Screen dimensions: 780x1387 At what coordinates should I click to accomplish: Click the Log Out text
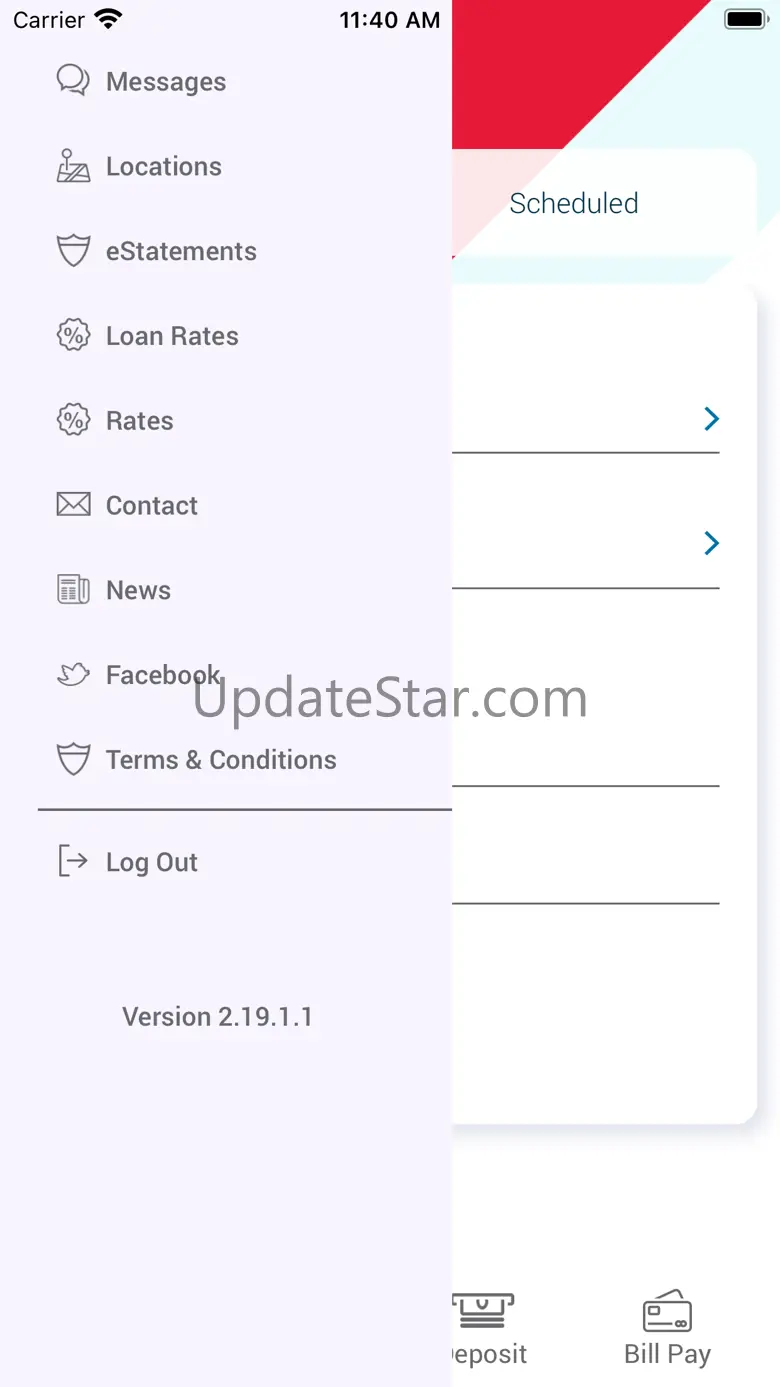152,862
